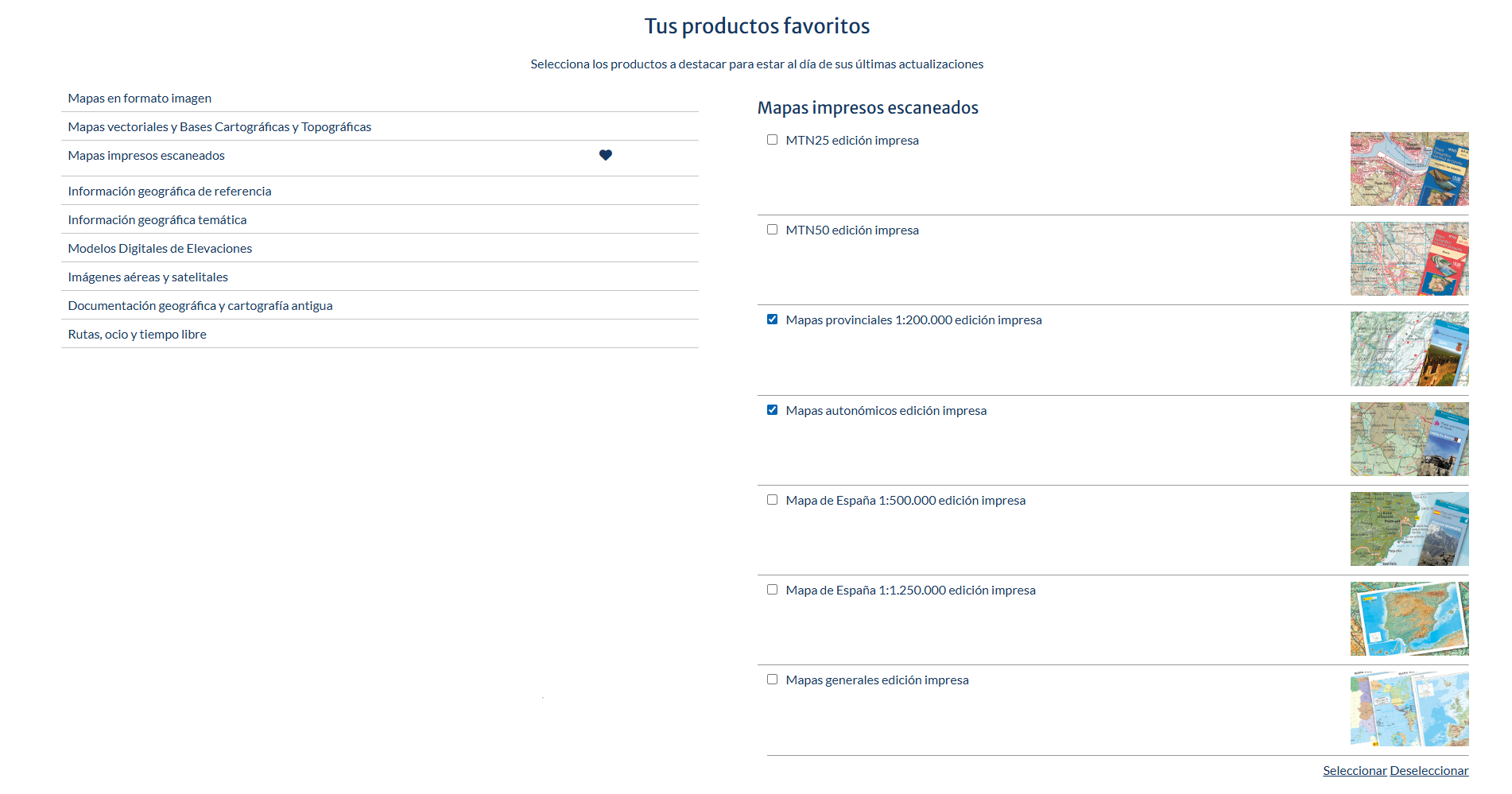Open Documentación geográfica y cartografía antigua
The height and width of the screenshot is (794, 1512).
click(x=200, y=306)
